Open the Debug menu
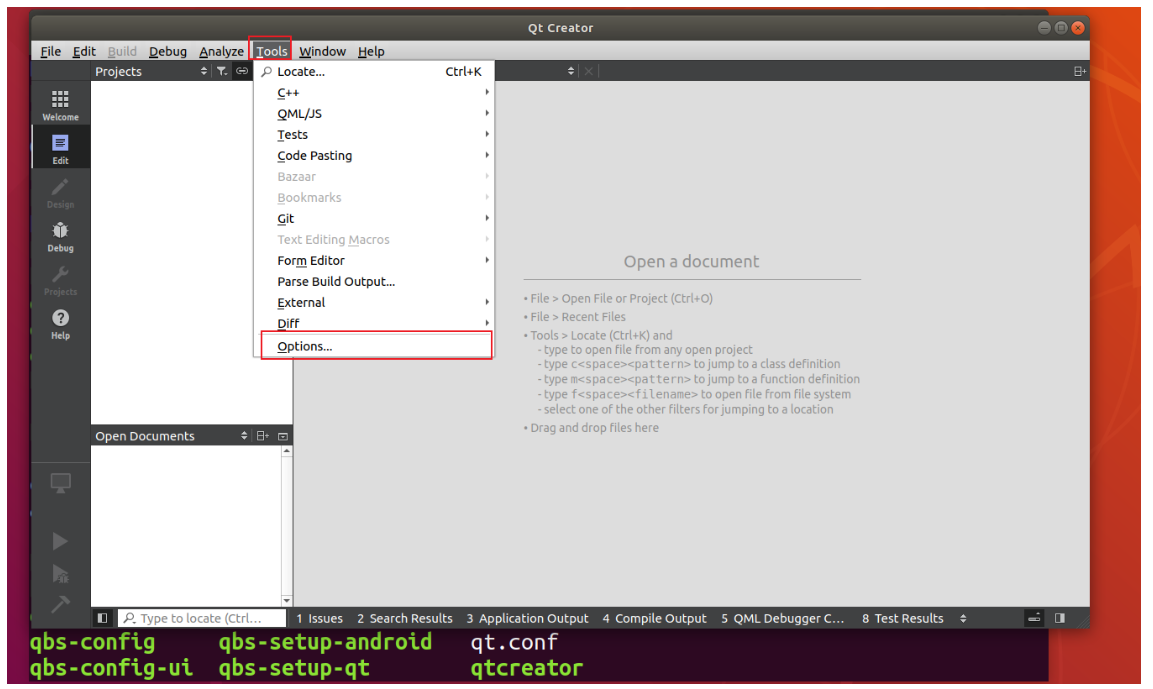The image size is (1153, 689). 168,51
